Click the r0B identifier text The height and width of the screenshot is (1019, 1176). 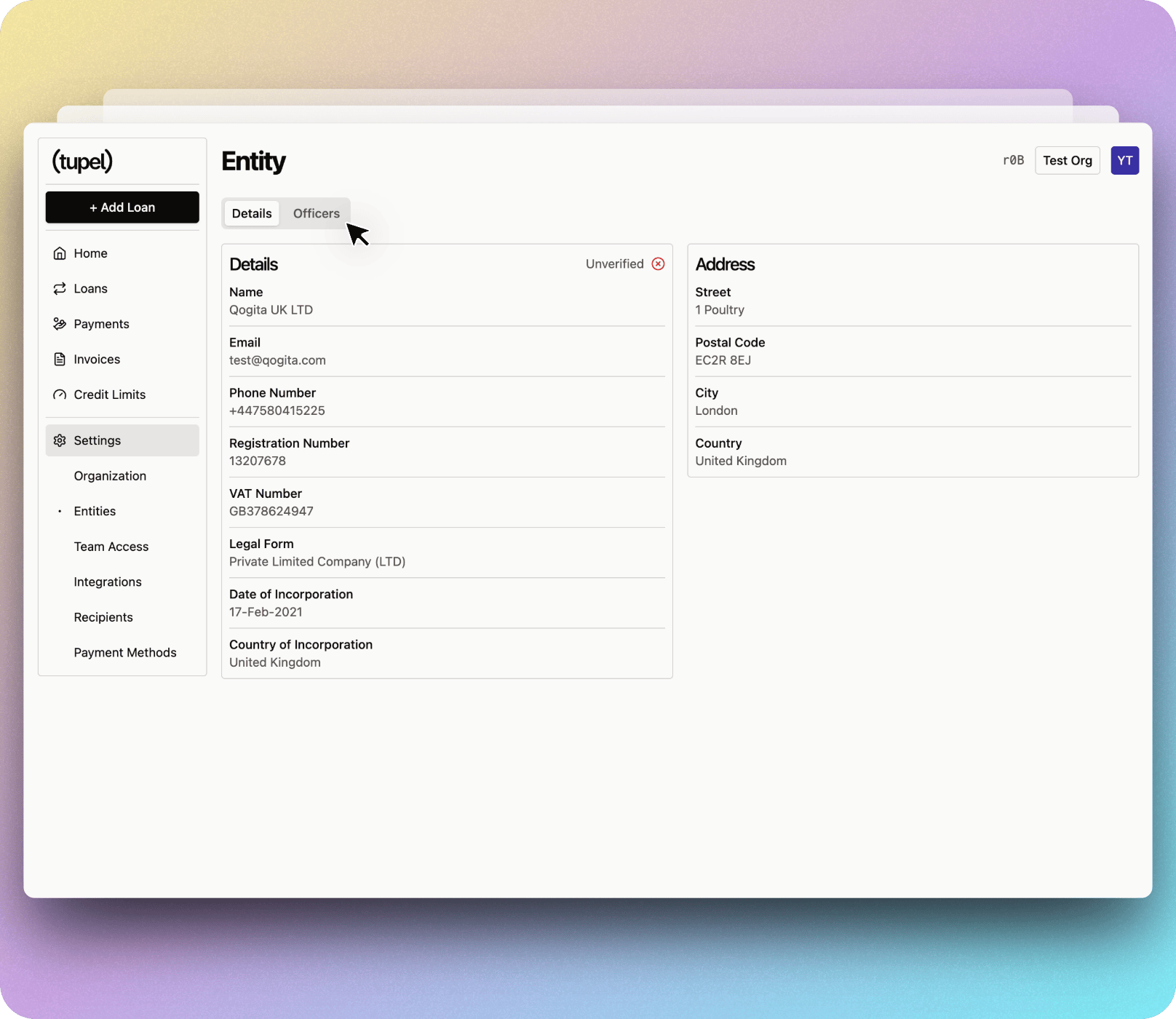[1013, 161]
